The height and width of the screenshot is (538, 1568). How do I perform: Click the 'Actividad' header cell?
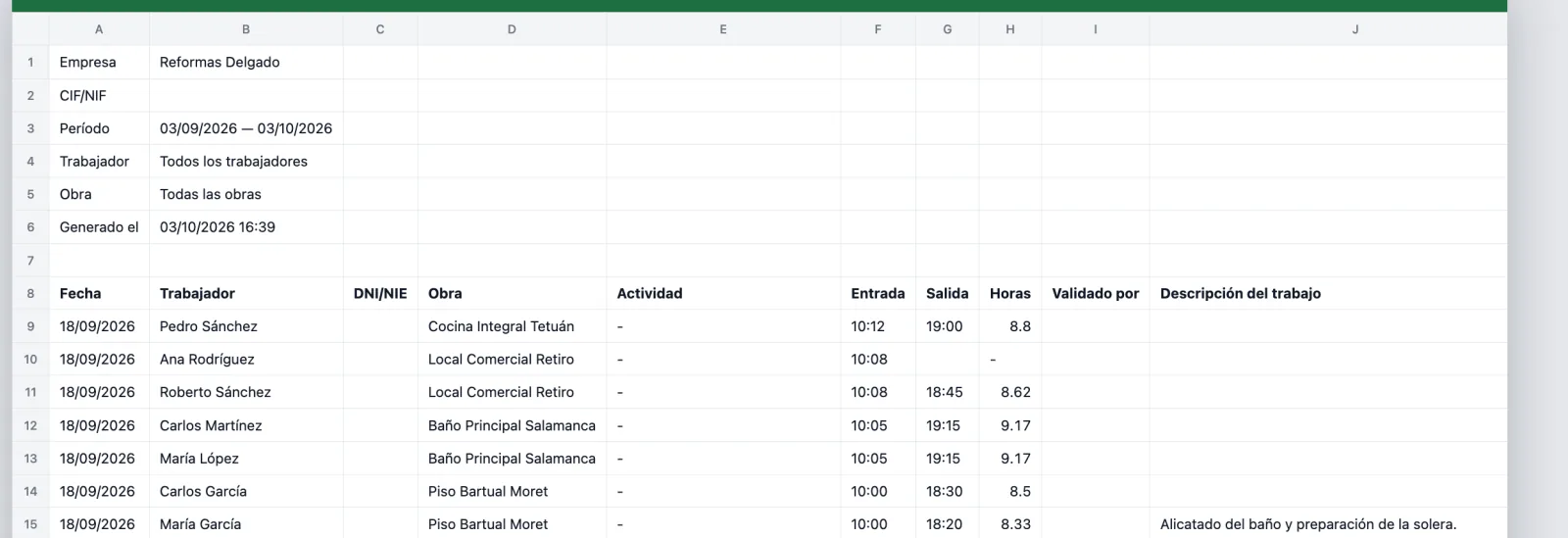723,293
